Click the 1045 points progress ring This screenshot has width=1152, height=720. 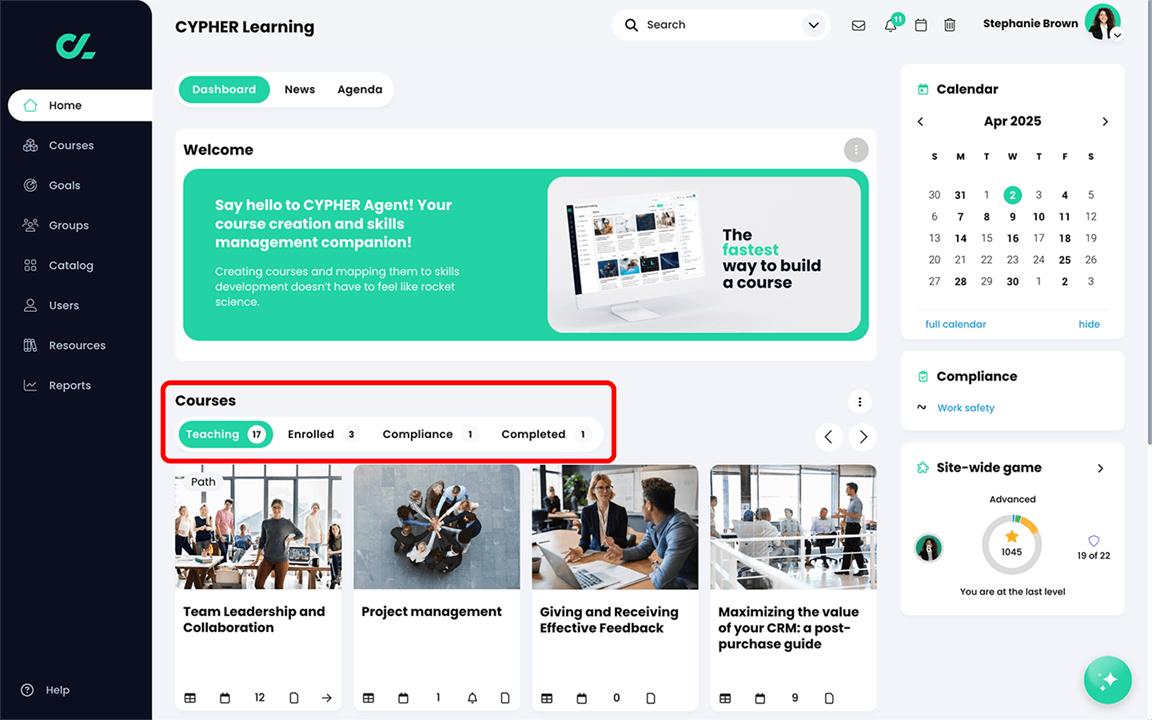[1012, 545]
